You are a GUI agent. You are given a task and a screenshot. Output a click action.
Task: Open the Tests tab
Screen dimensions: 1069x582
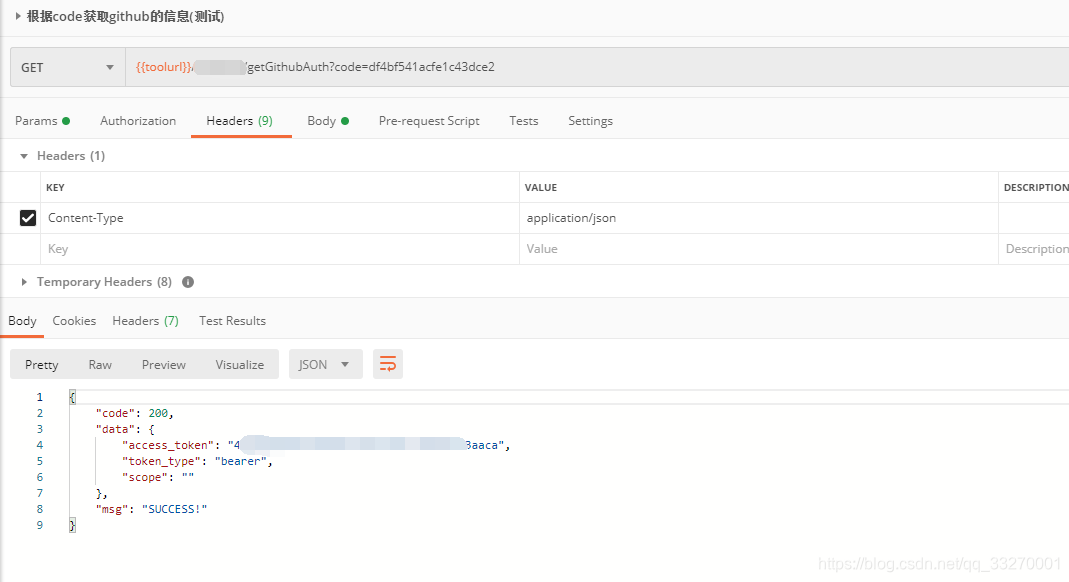pyautogui.click(x=524, y=121)
